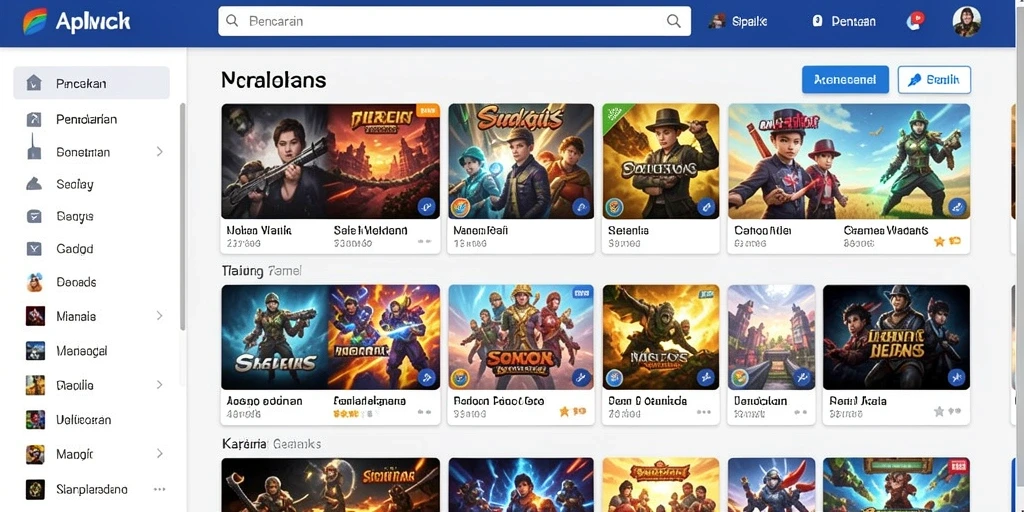Click the sidebar vertical scrollbar

[182, 216]
